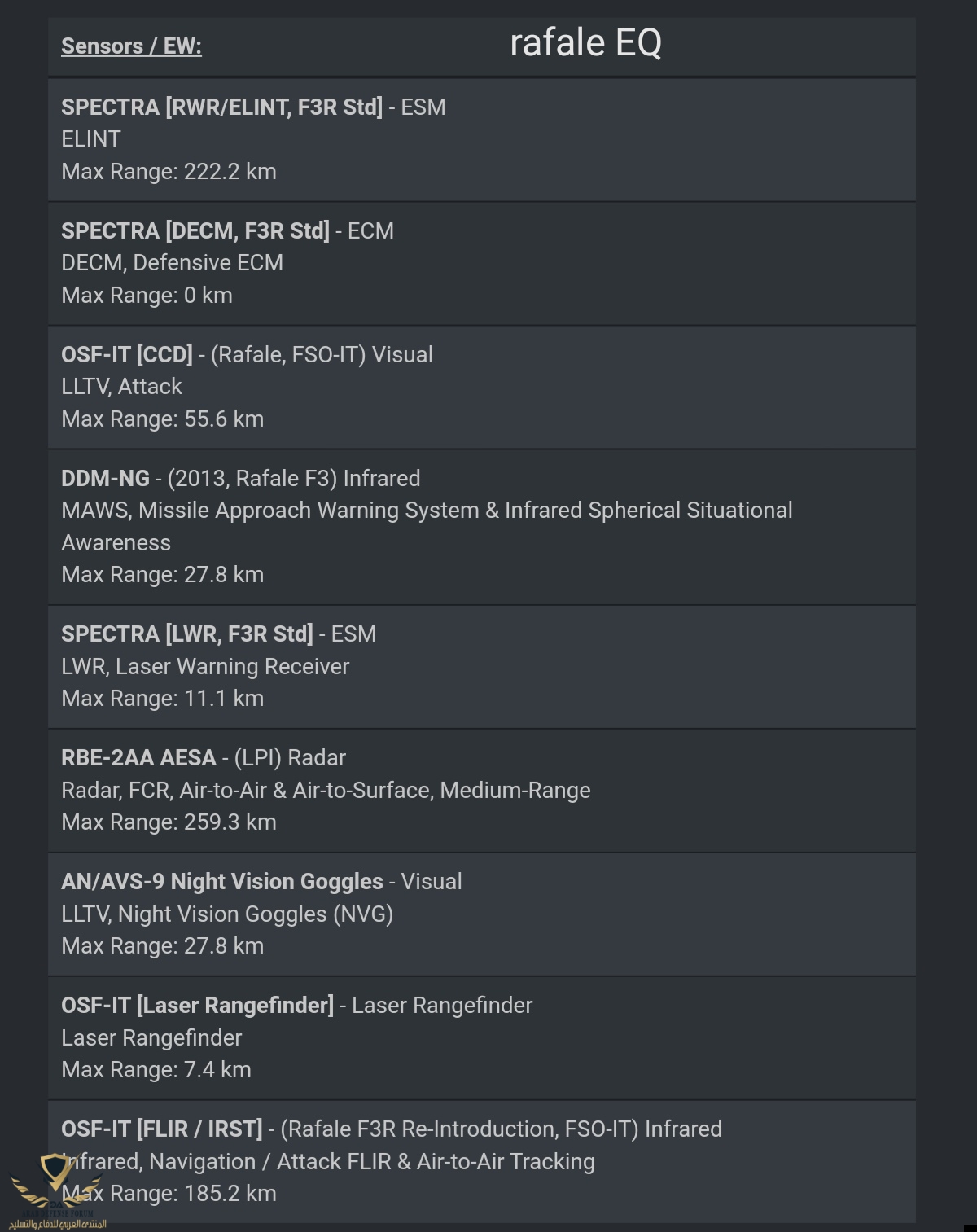Click the SPECTRA LWR sensor entry title

click(x=187, y=634)
